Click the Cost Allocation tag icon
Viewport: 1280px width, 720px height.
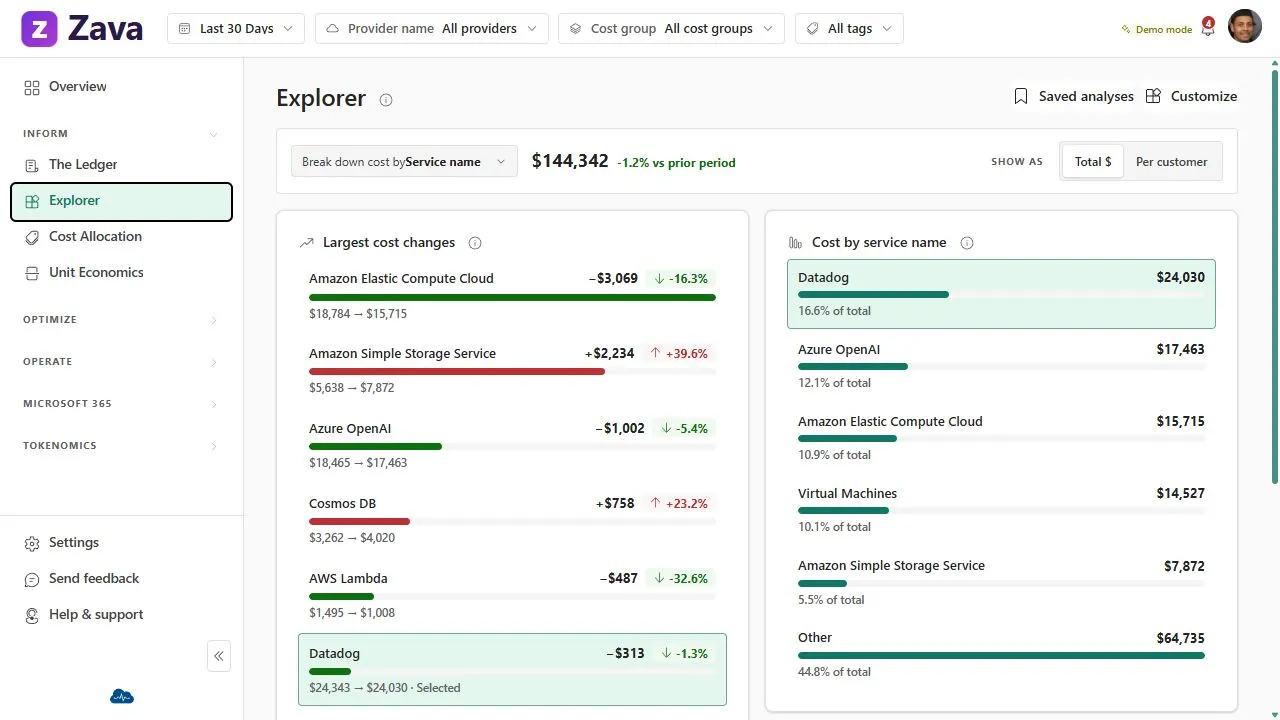(x=32, y=237)
